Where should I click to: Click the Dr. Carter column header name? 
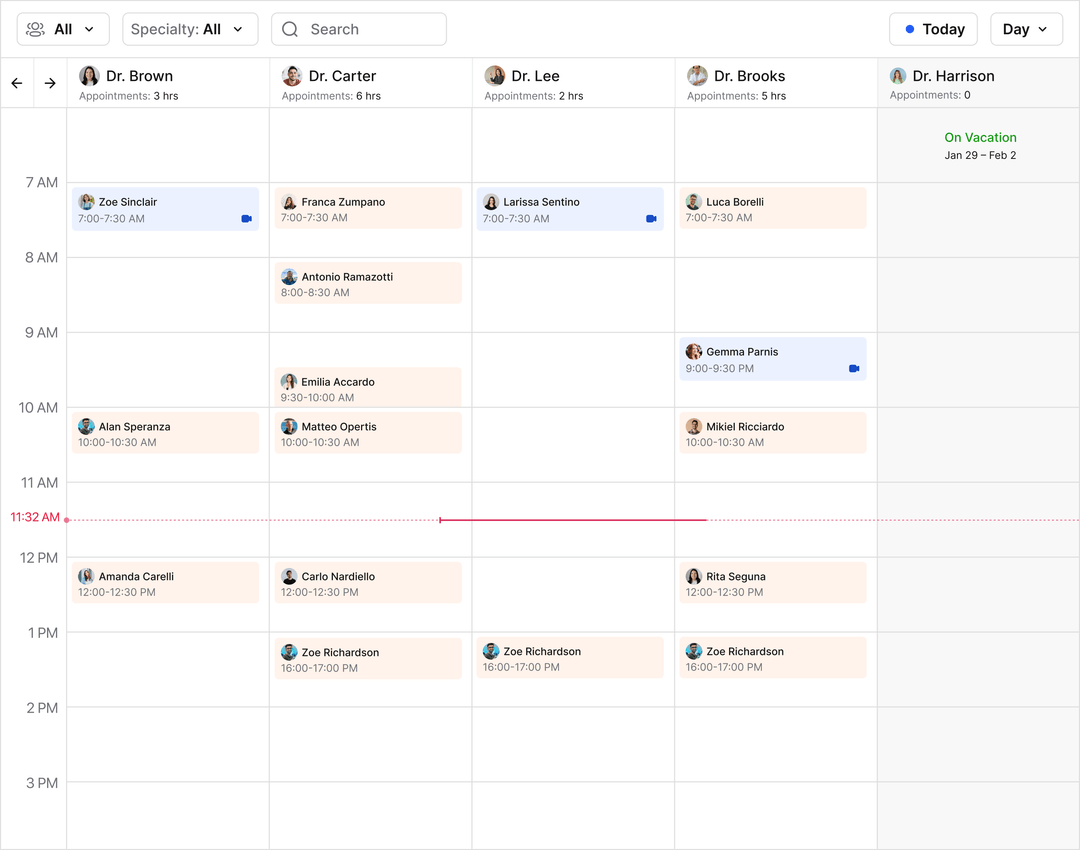coord(342,76)
